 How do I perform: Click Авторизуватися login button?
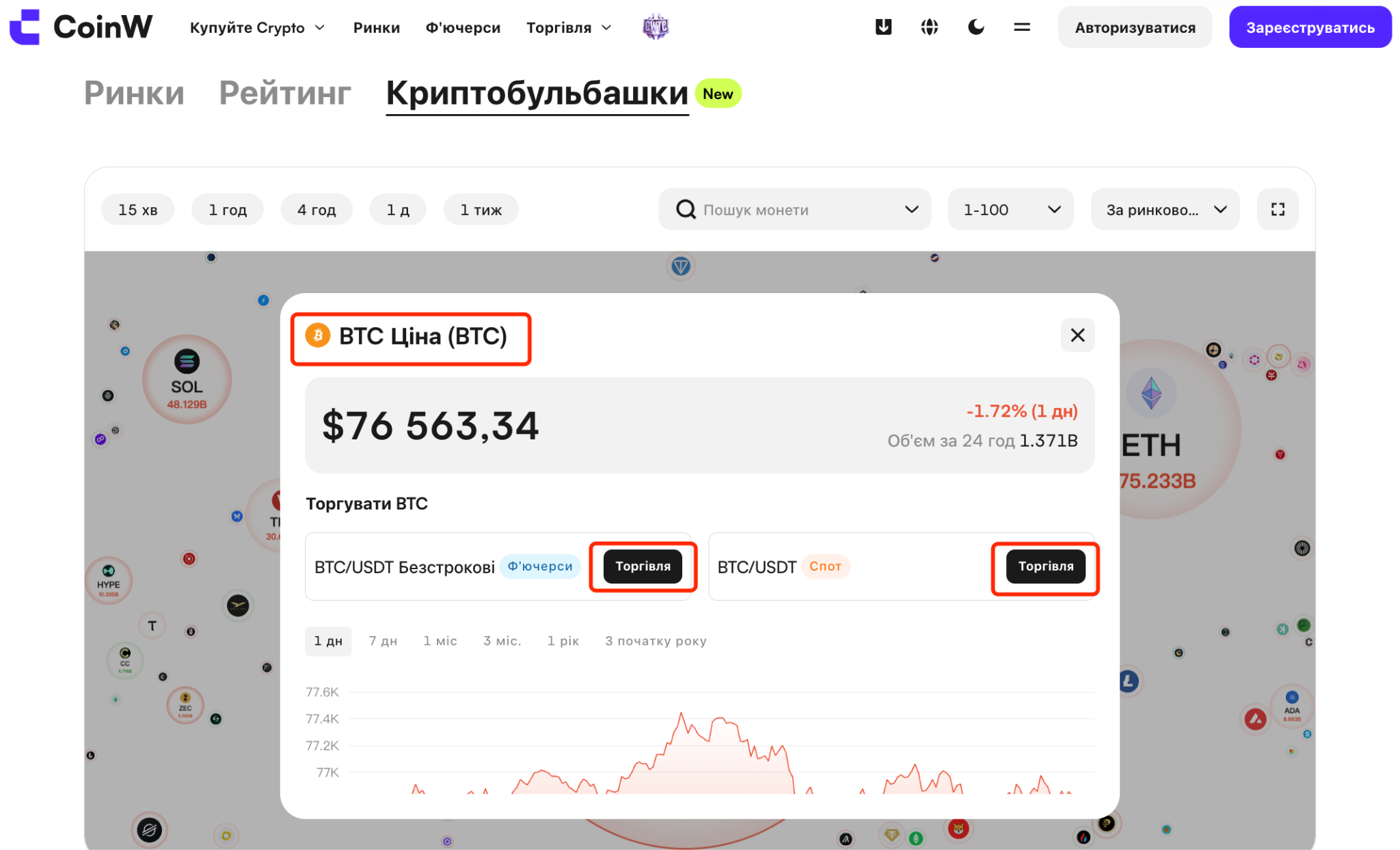click(x=1135, y=27)
